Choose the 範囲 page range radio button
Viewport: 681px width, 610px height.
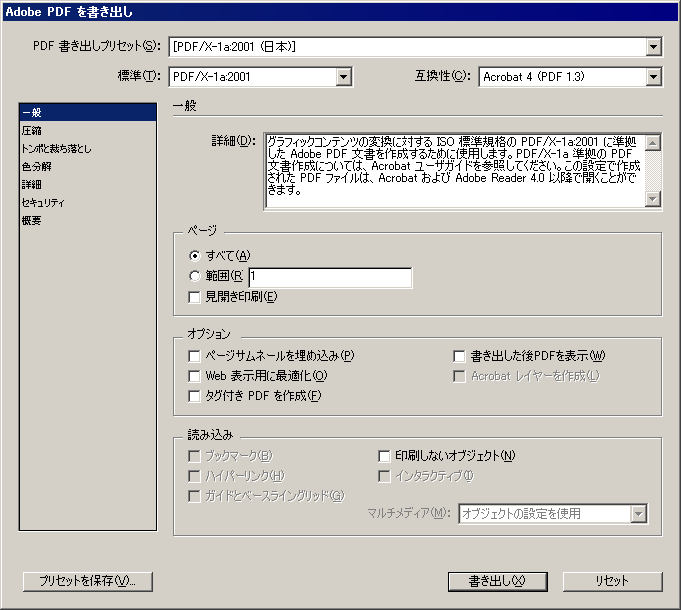tap(195, 277)
